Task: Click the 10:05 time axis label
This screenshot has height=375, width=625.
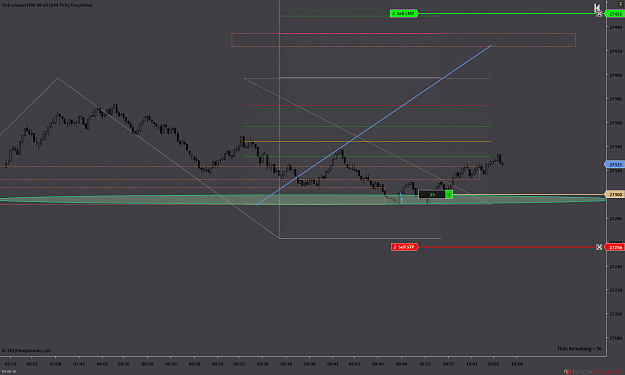Action: 493,364
